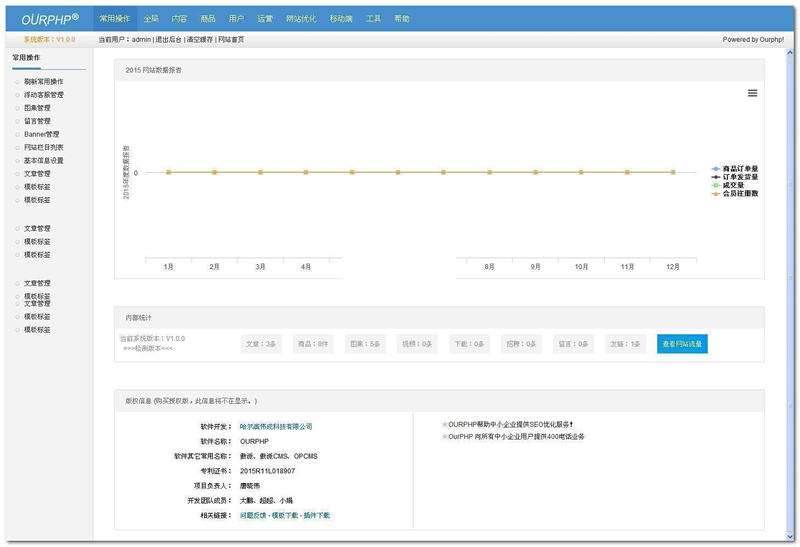The width and height of the screenshot is (800, 547).
Task: Click the OURPHP logo
Action: pyautogui.click(x=50, y=19)
